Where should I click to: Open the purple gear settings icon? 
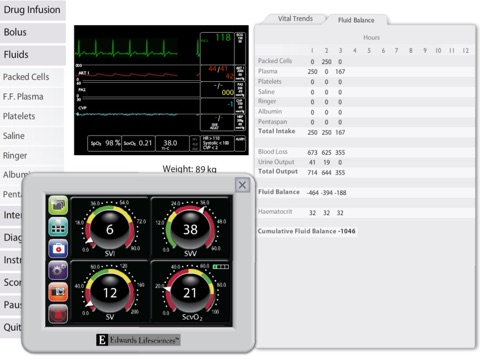(x=58, y=270)
